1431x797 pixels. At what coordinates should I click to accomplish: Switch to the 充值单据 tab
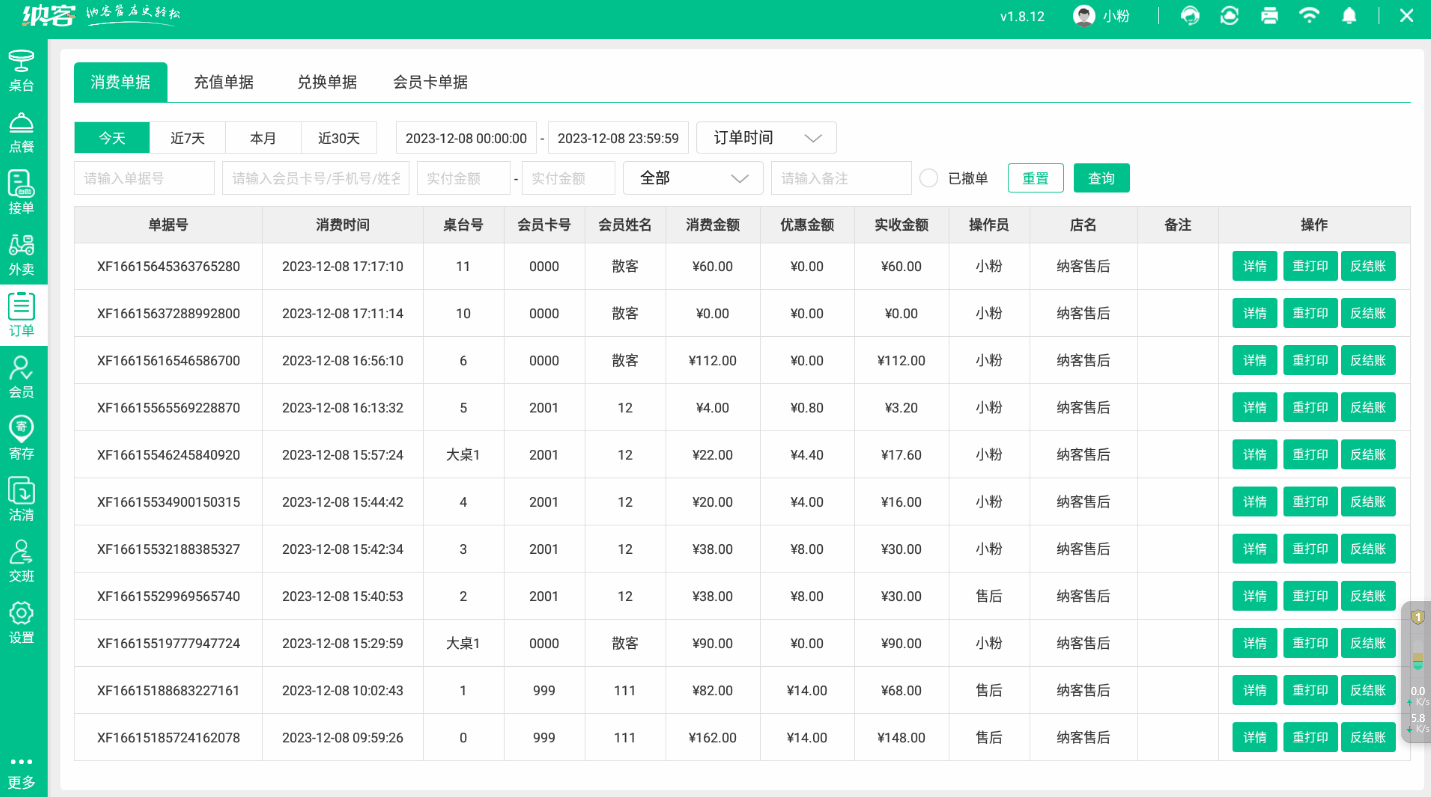coord(224,82)
